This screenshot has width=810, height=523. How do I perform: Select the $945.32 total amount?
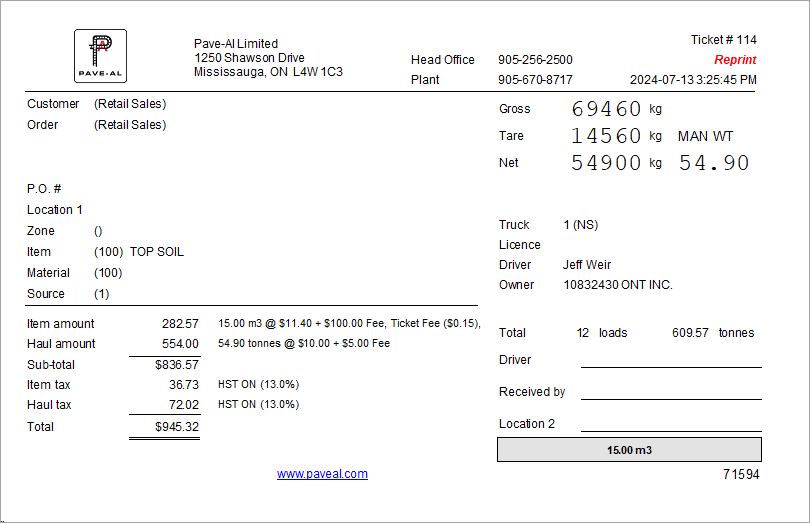[177, 427]
